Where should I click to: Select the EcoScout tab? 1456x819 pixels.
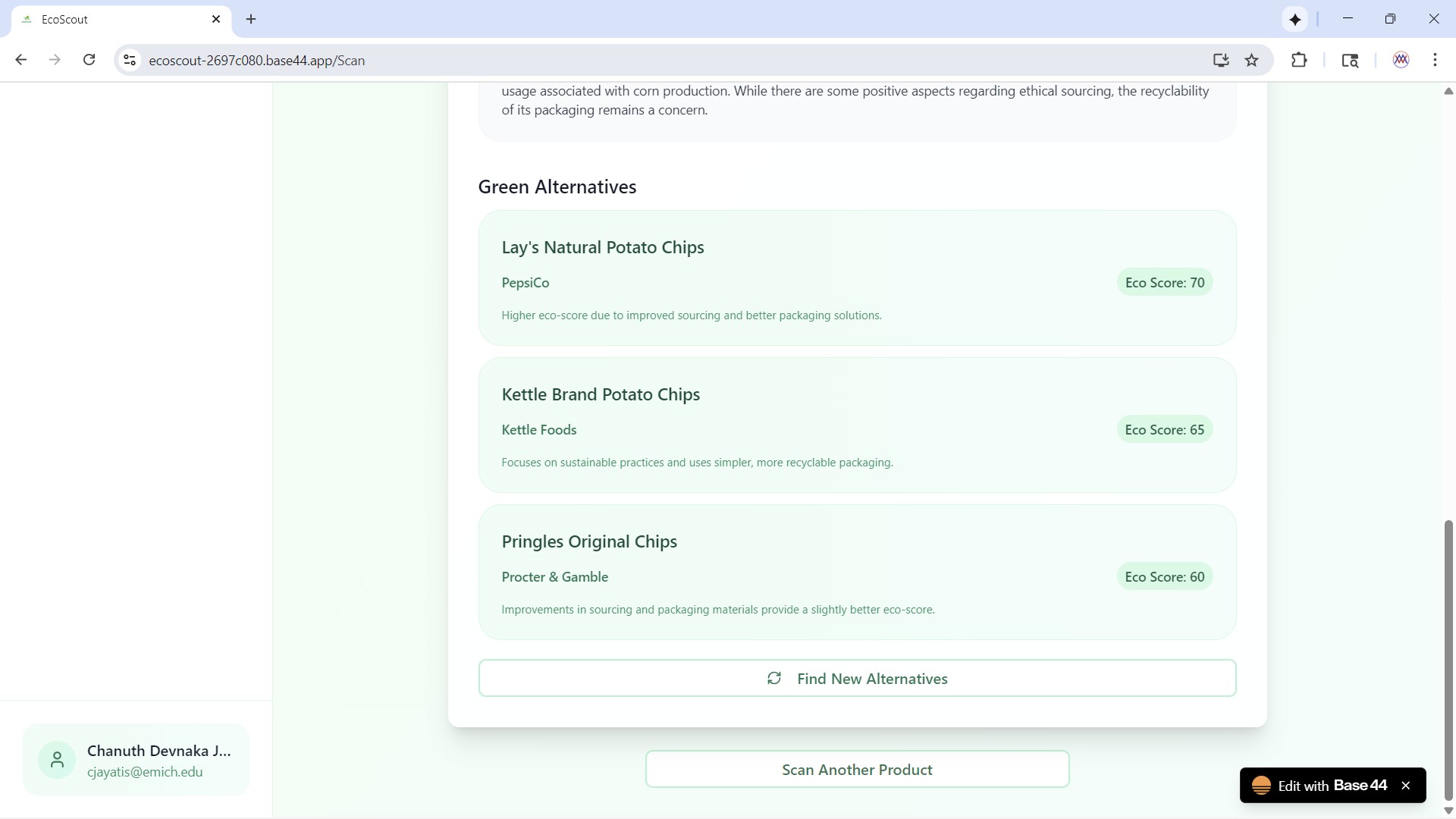click(x=114, y=19)
